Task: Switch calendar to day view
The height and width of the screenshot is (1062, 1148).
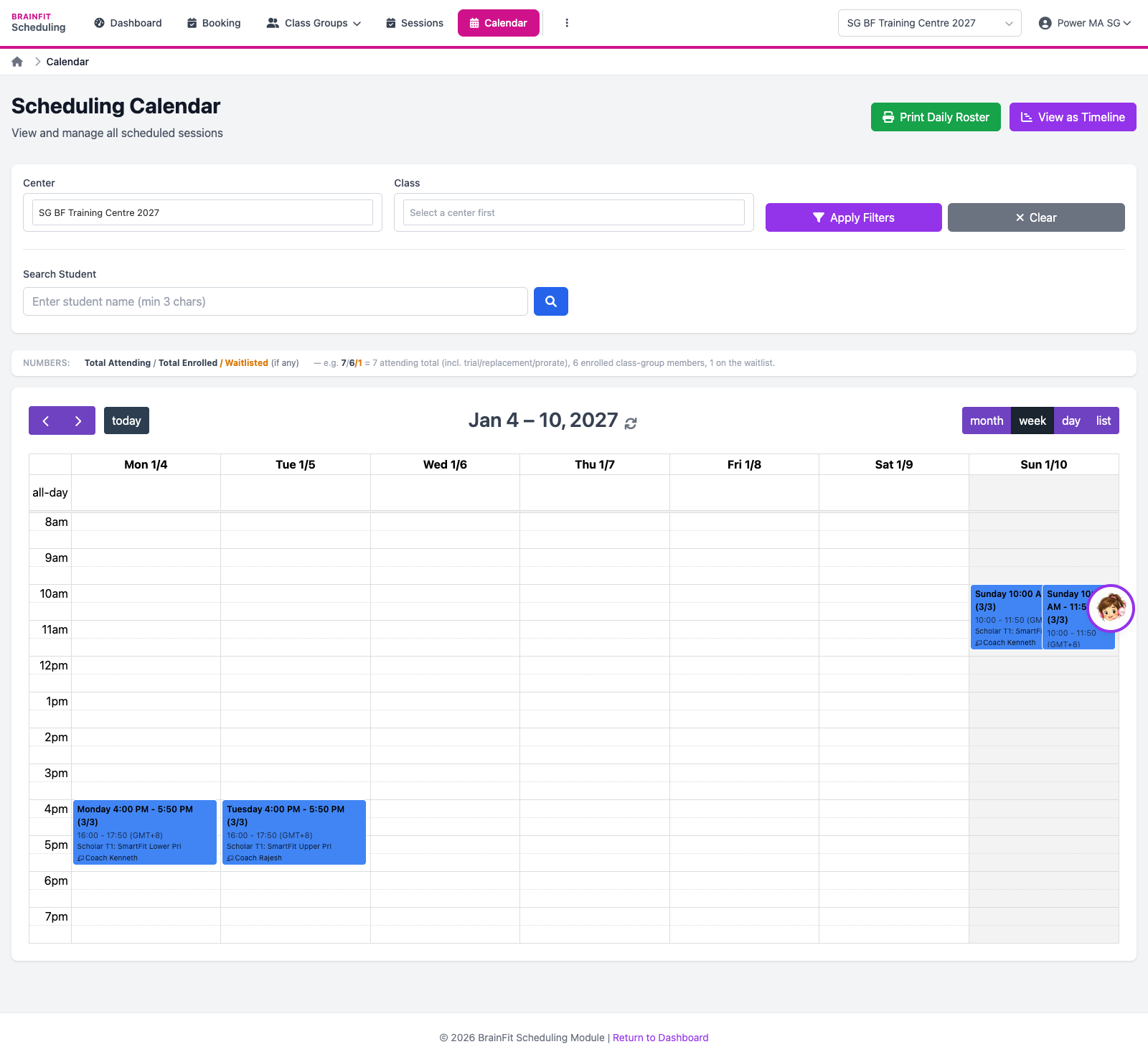Action: pos(1071,421)
